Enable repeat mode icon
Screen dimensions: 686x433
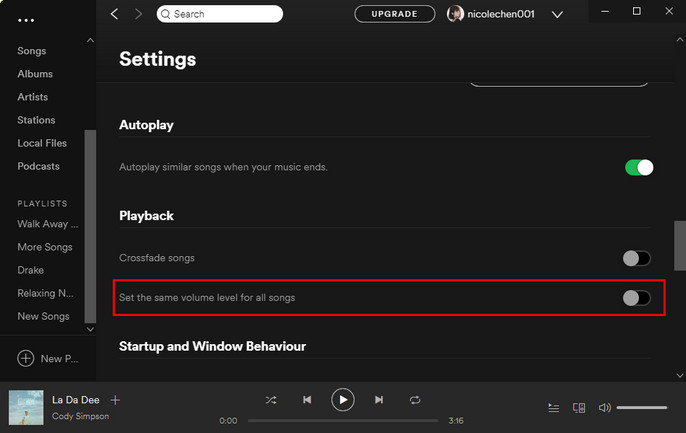click(415, 400)
